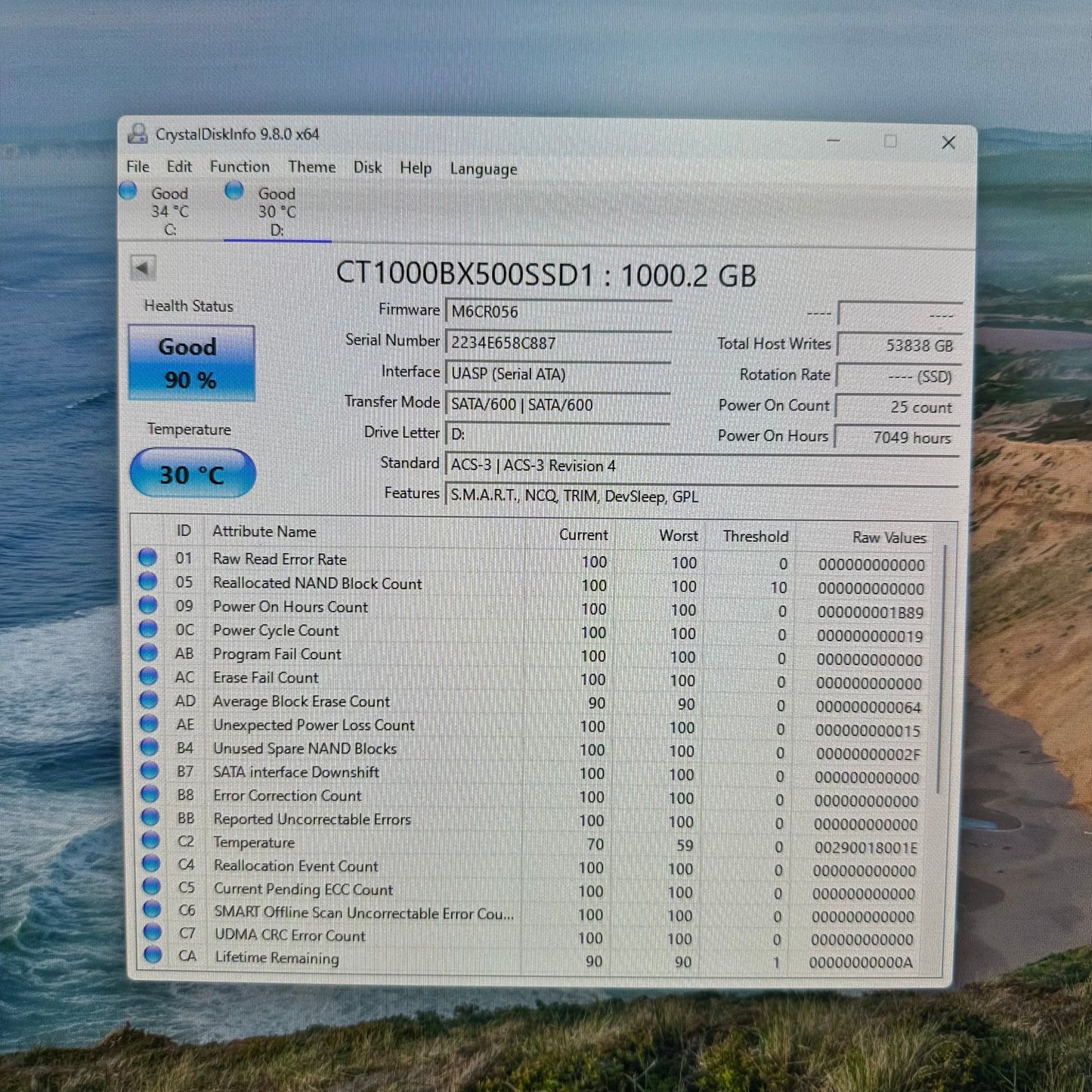The height and width of the screenshot is (1092, 1092).
Task: Click status orb for Unexpected Power Loss Count
Action: [150, 723]
